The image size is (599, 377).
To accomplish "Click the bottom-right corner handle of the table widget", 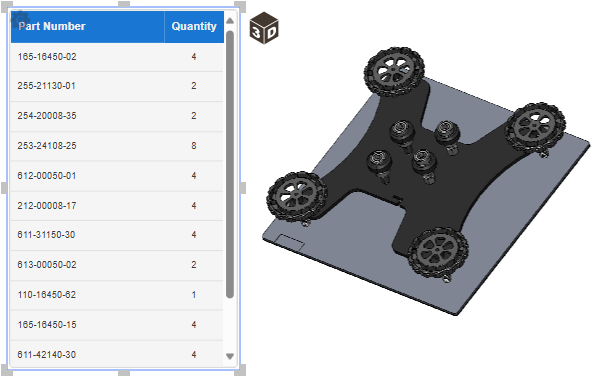I will [x=241, y=370].
